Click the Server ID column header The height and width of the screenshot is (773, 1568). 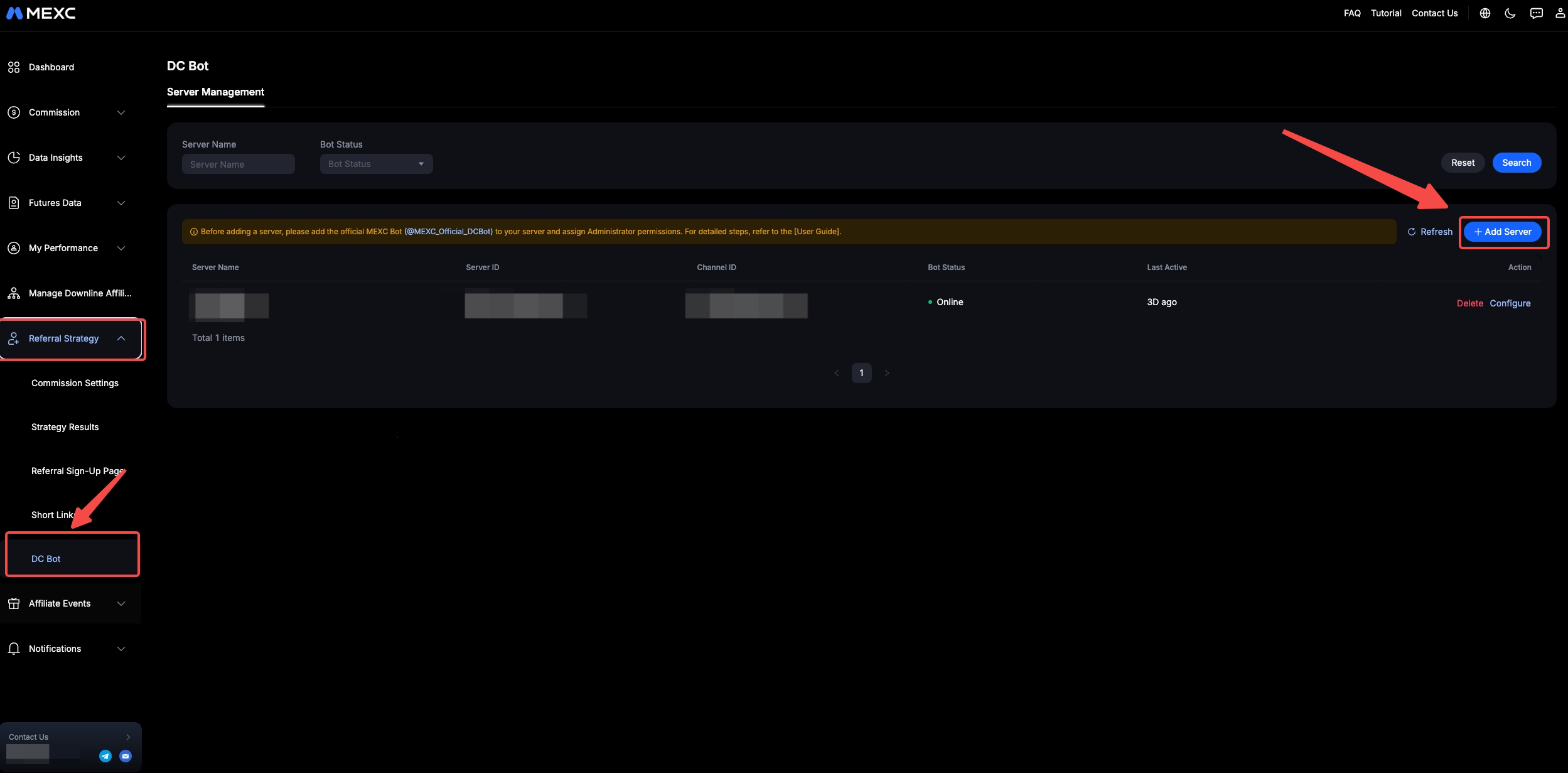click(483, 268)
